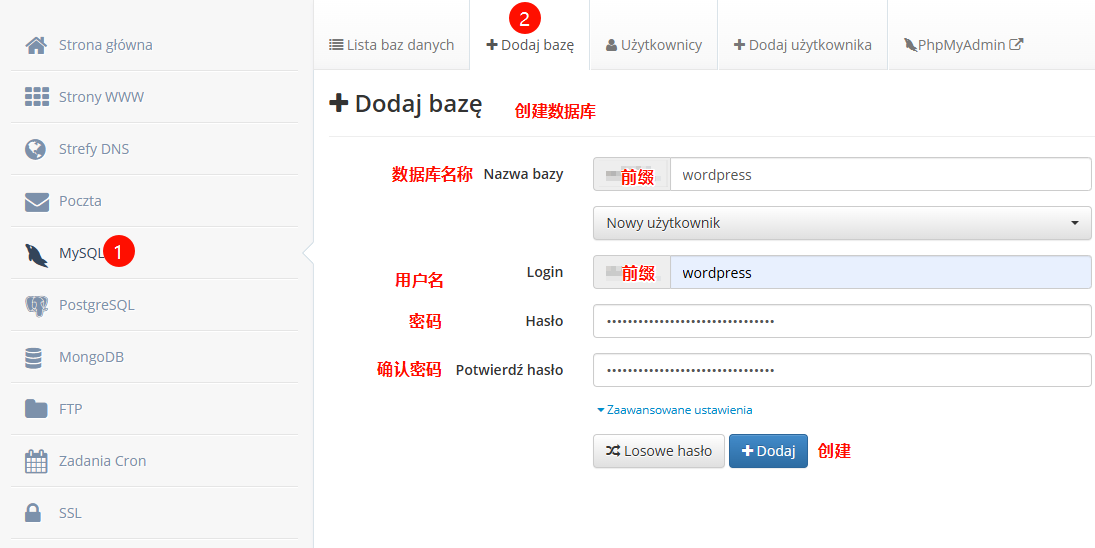Open the Nowy użytkownik dropdown
1095x548 pixels.
[842, 223]
